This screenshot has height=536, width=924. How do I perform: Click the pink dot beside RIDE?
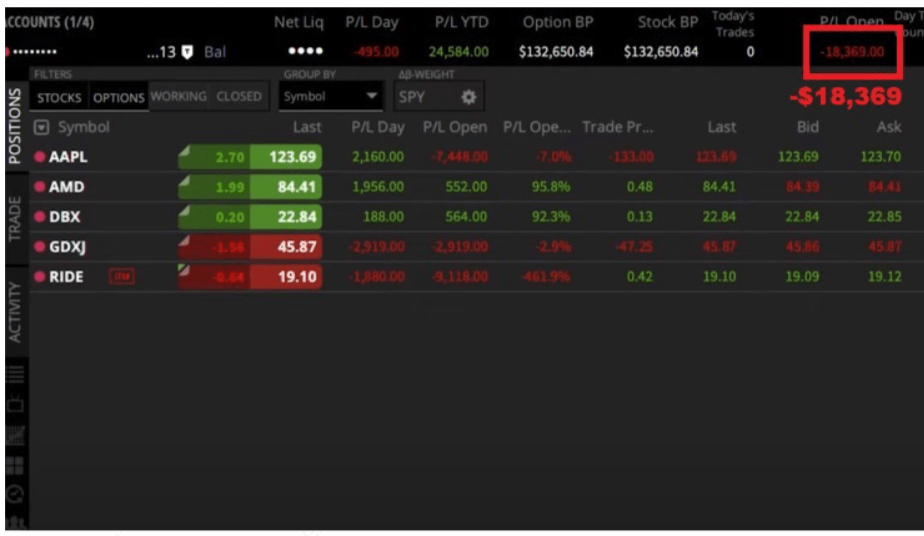[x=39, y=277]
